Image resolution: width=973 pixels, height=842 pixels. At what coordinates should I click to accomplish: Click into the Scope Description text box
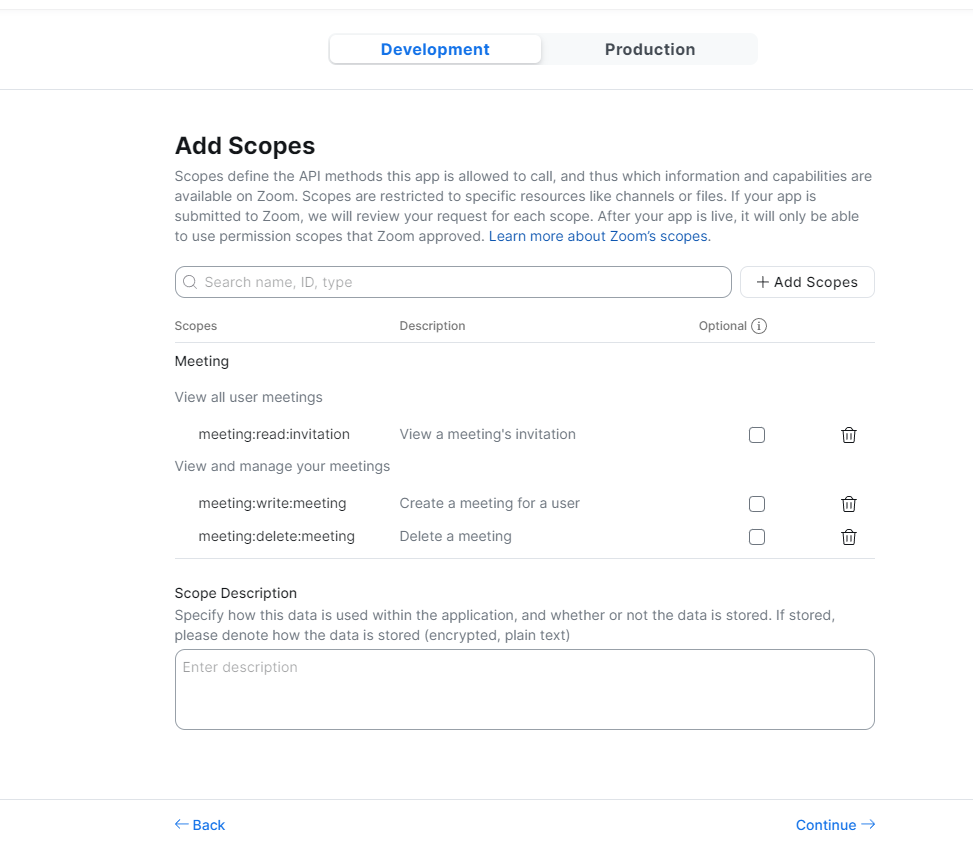pos(524,689)
